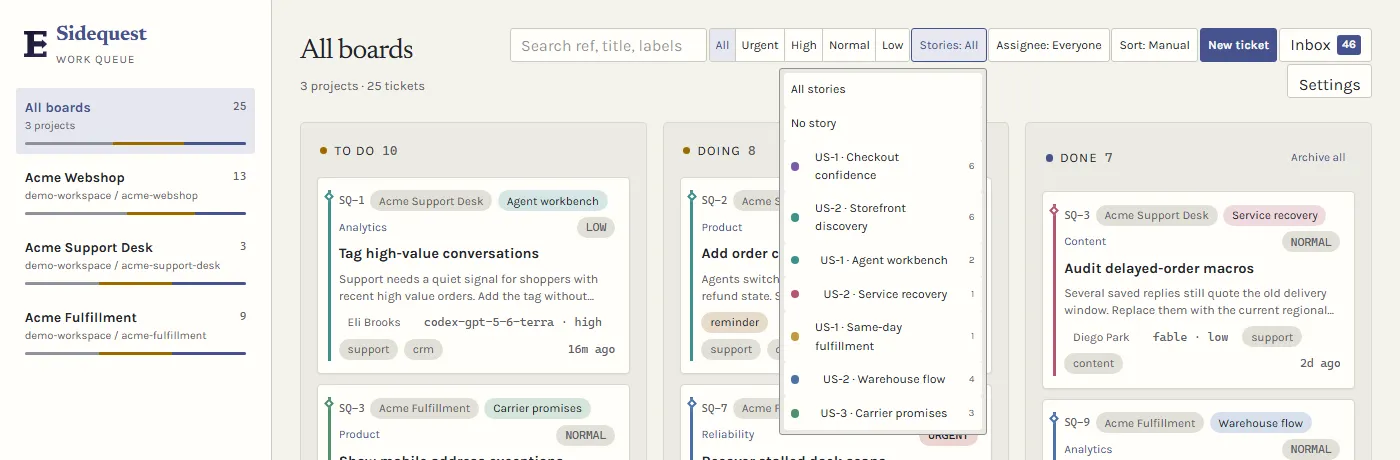Click the TO DO column header
This screenshot has width=1400, height=460.
pos(359,151)
